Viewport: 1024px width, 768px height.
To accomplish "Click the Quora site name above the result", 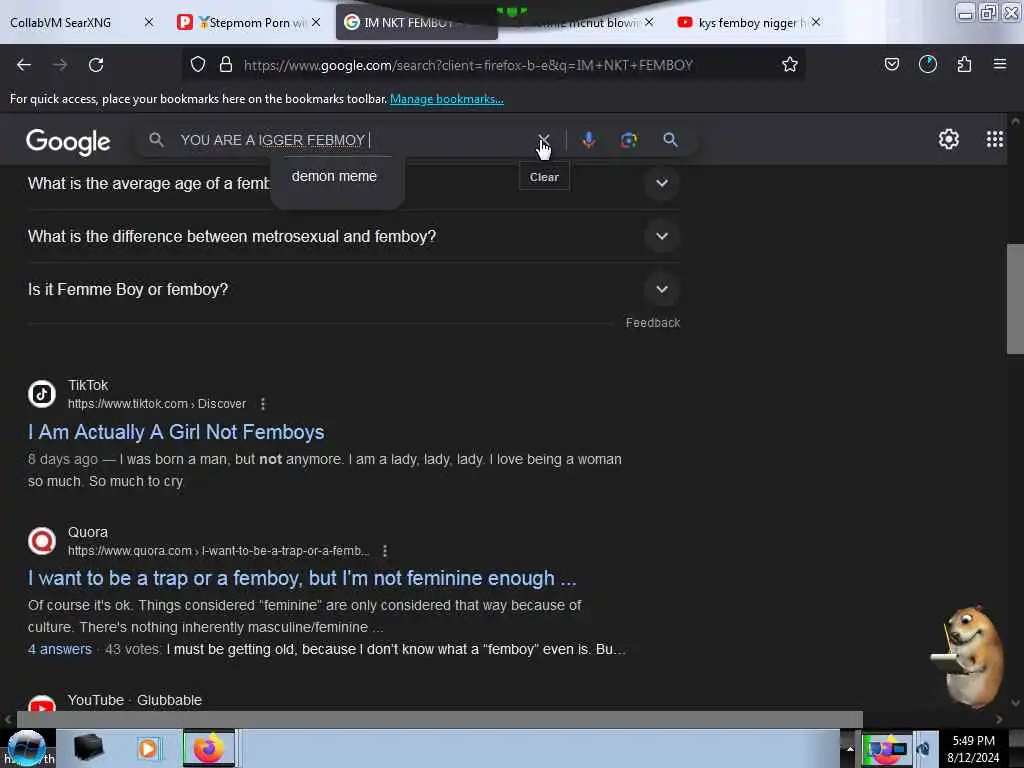I will [88, 532].
